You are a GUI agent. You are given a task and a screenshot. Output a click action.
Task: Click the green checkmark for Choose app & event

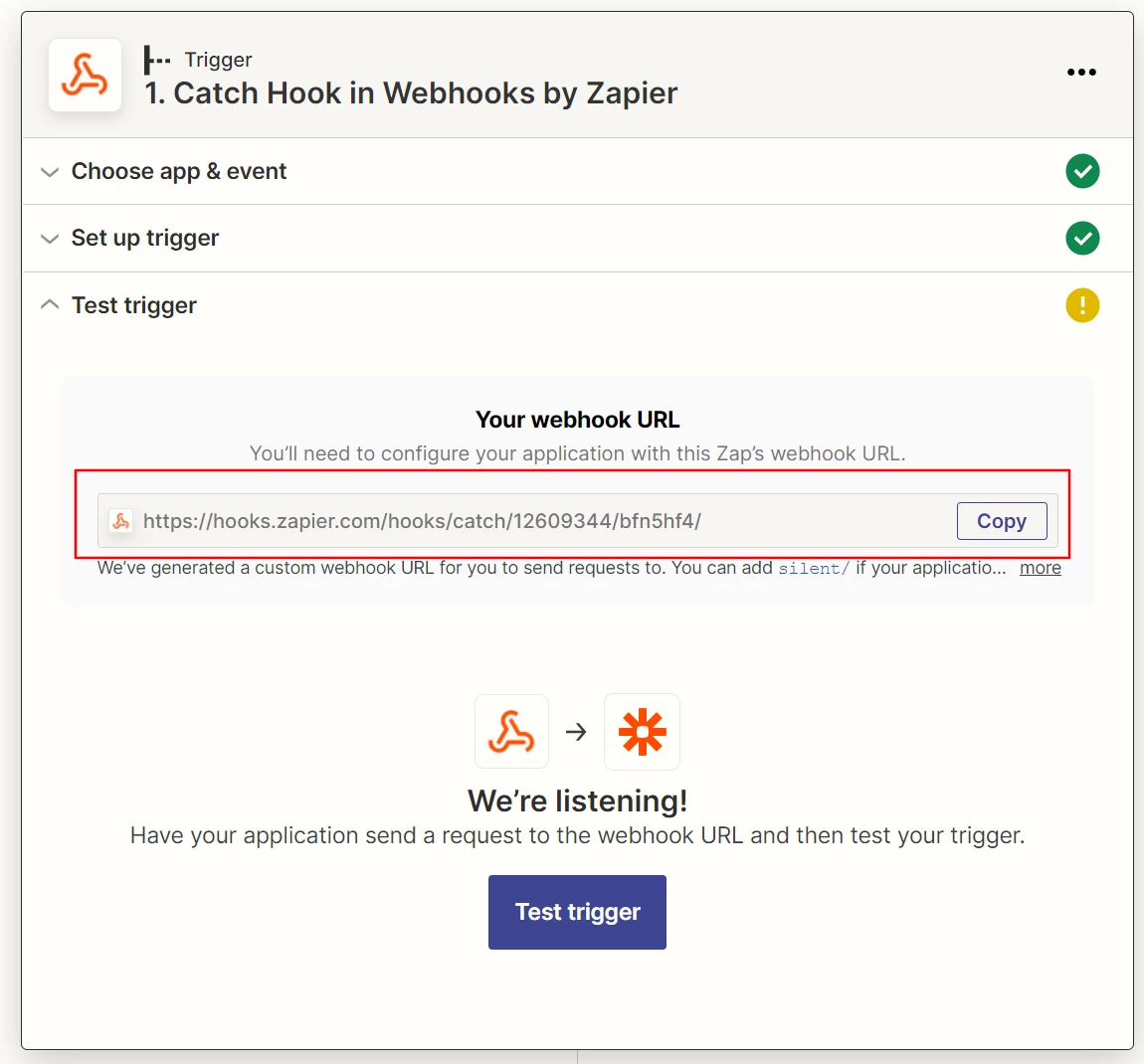point(1082,171)
